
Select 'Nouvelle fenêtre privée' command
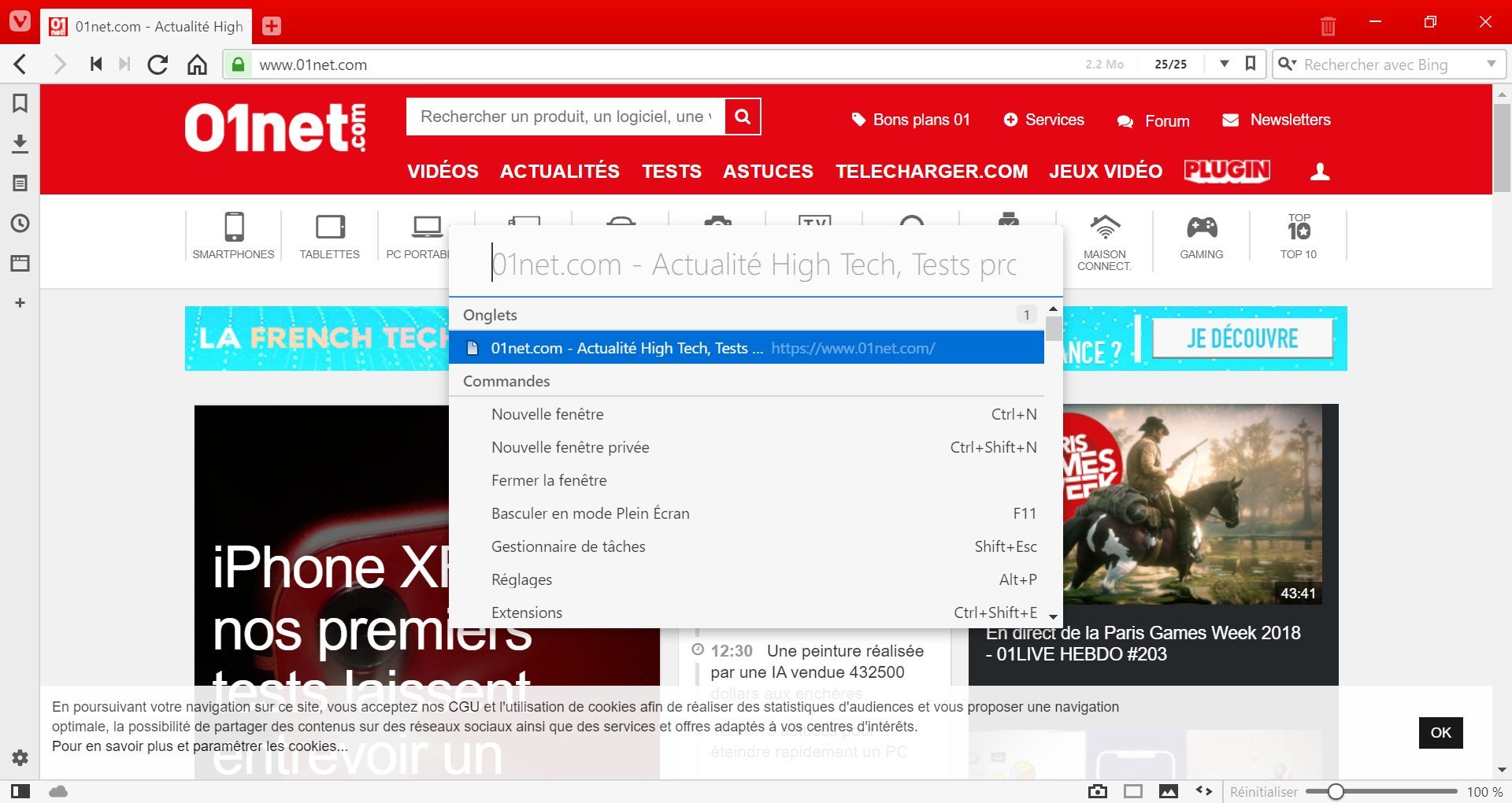click(570, 447)
